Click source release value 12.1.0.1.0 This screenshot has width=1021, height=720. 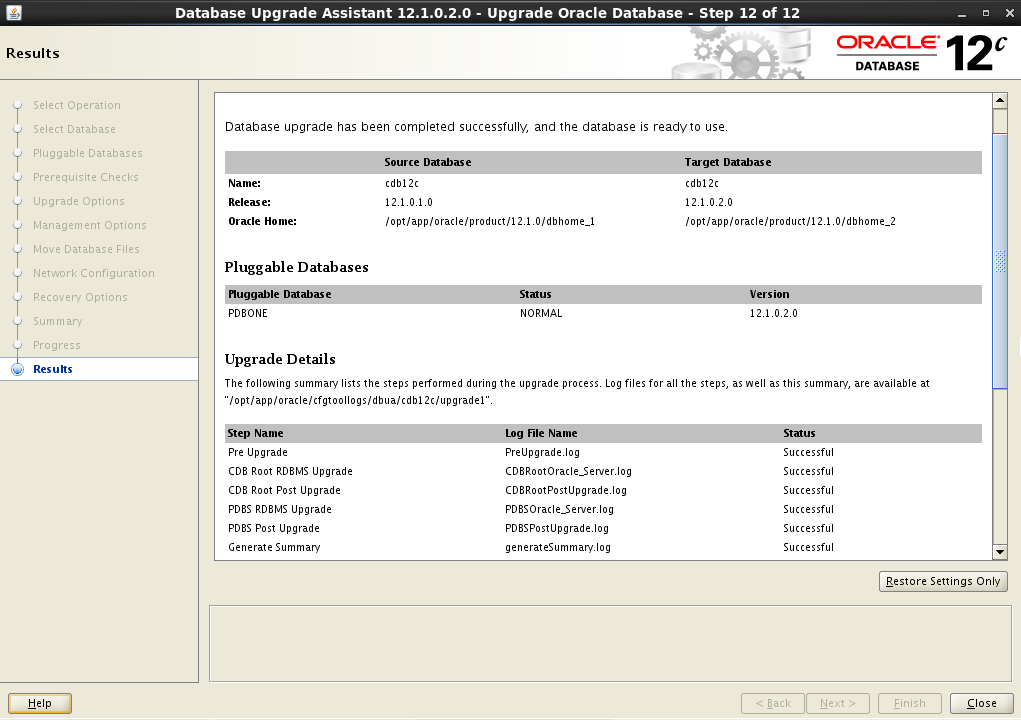(408, 202)
